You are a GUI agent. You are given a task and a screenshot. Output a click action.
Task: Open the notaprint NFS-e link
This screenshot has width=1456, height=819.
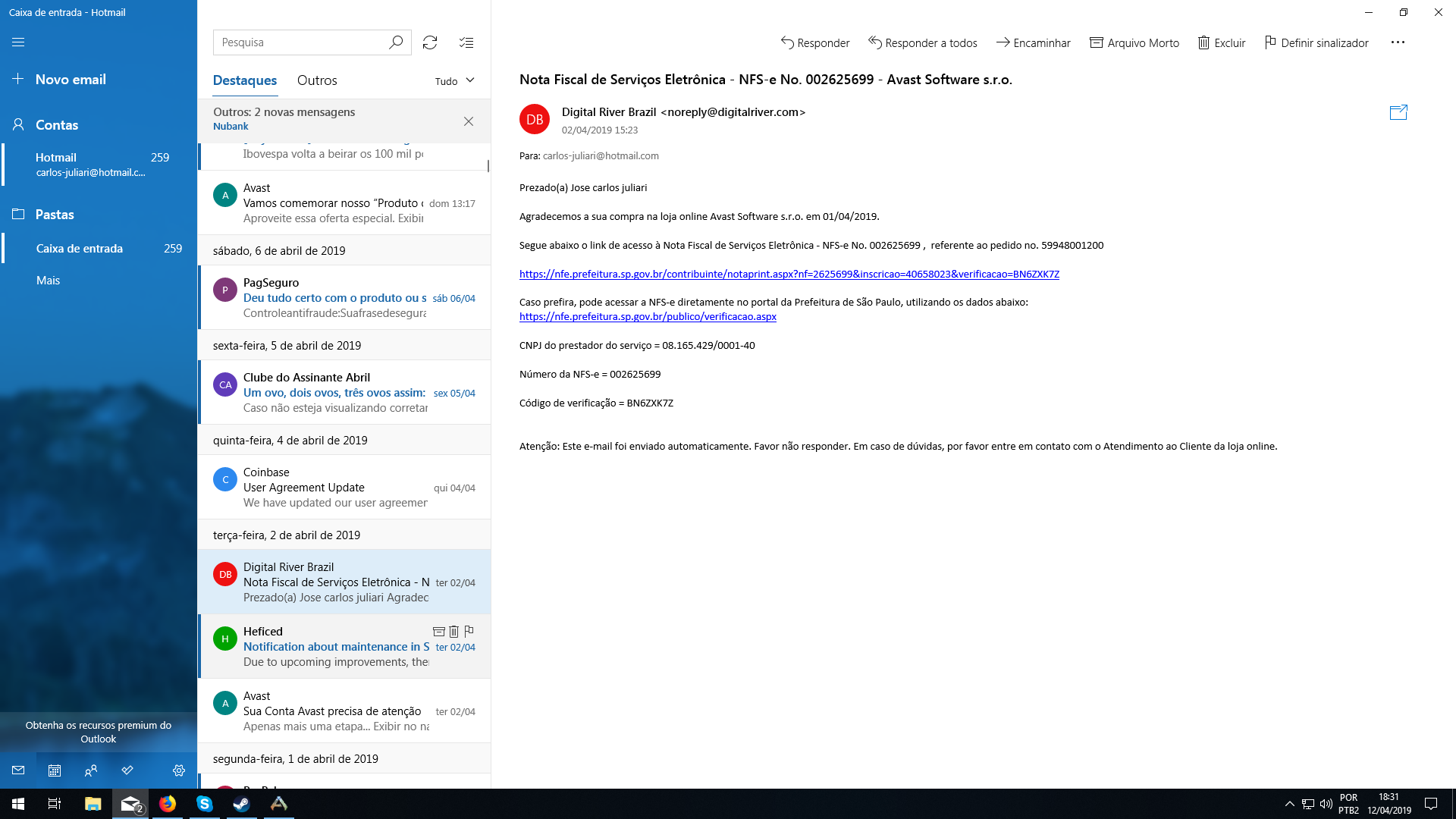[x=789, y=275]
